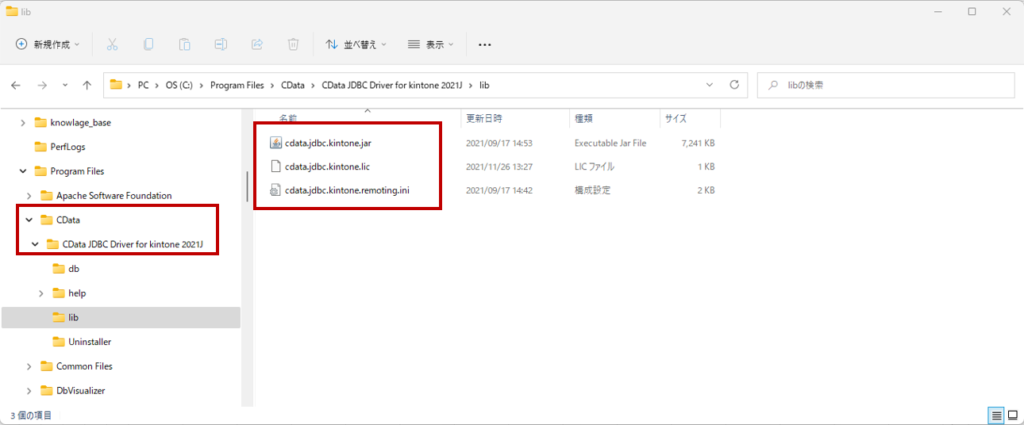
Task: Click OS (C:) in the breadcrumb path
Action: [x=178, y=85]
